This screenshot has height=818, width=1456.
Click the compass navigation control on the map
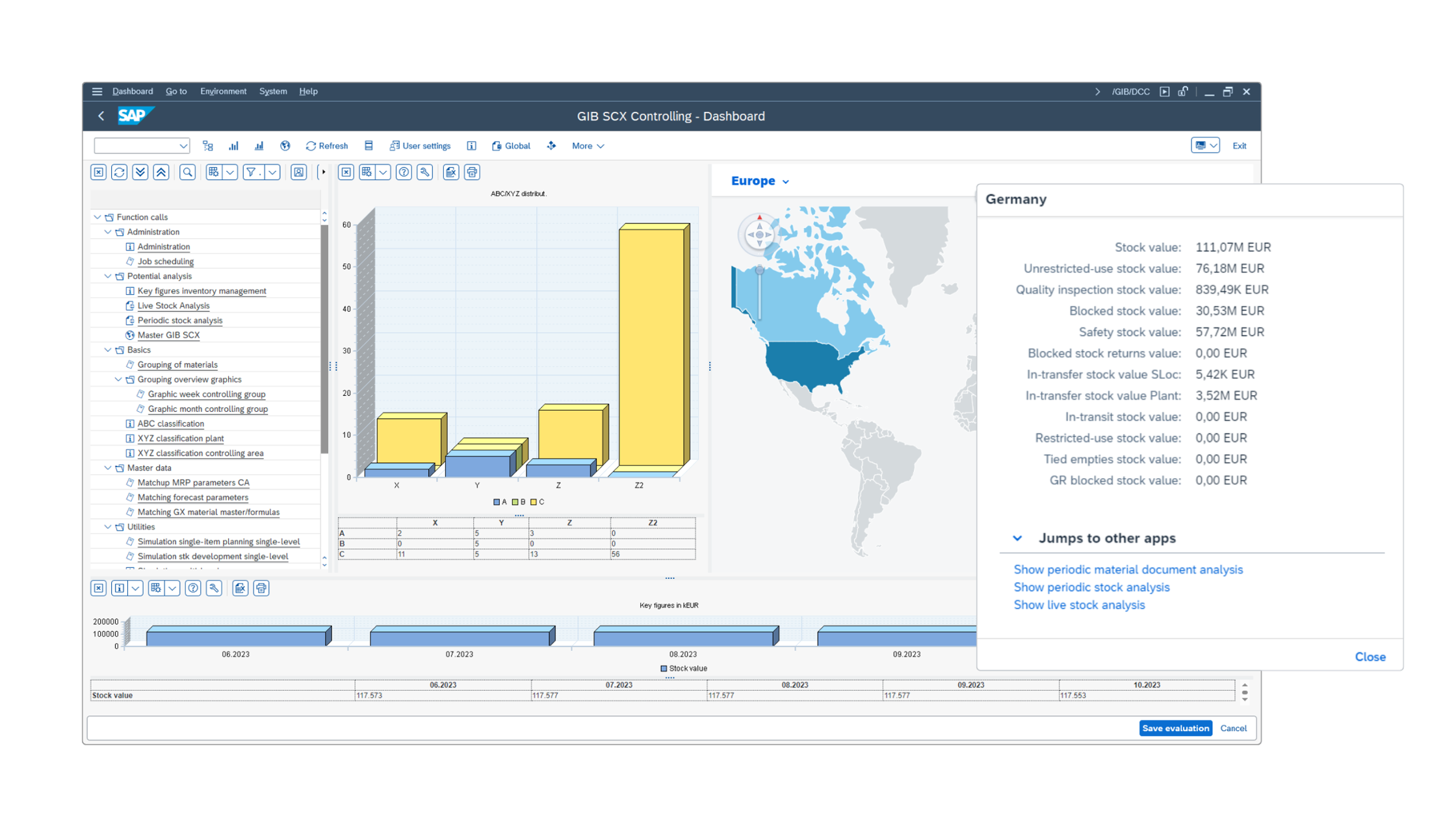coord(759,234)
